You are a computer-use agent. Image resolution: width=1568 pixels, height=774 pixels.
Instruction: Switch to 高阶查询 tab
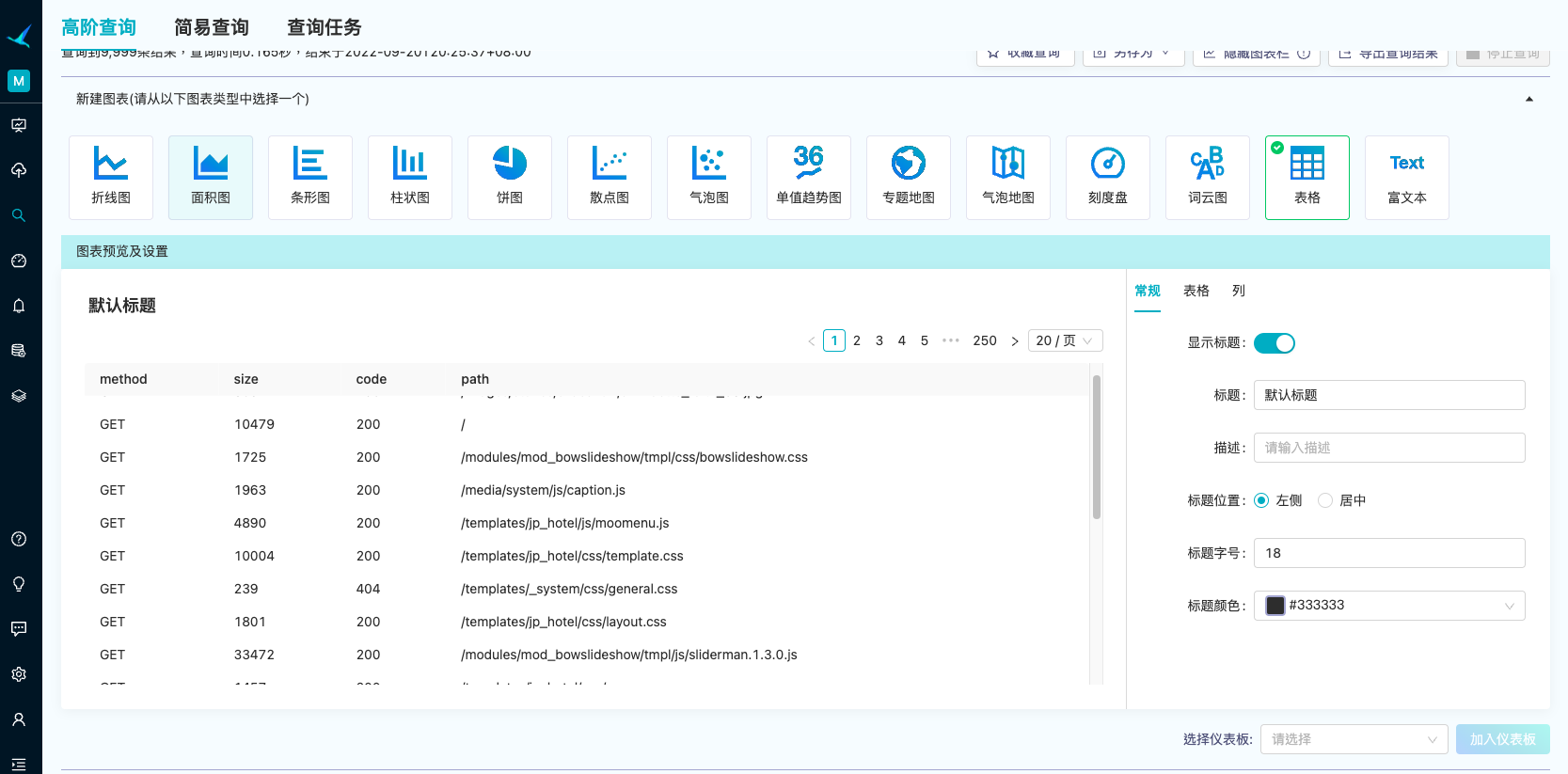(99, 27)
